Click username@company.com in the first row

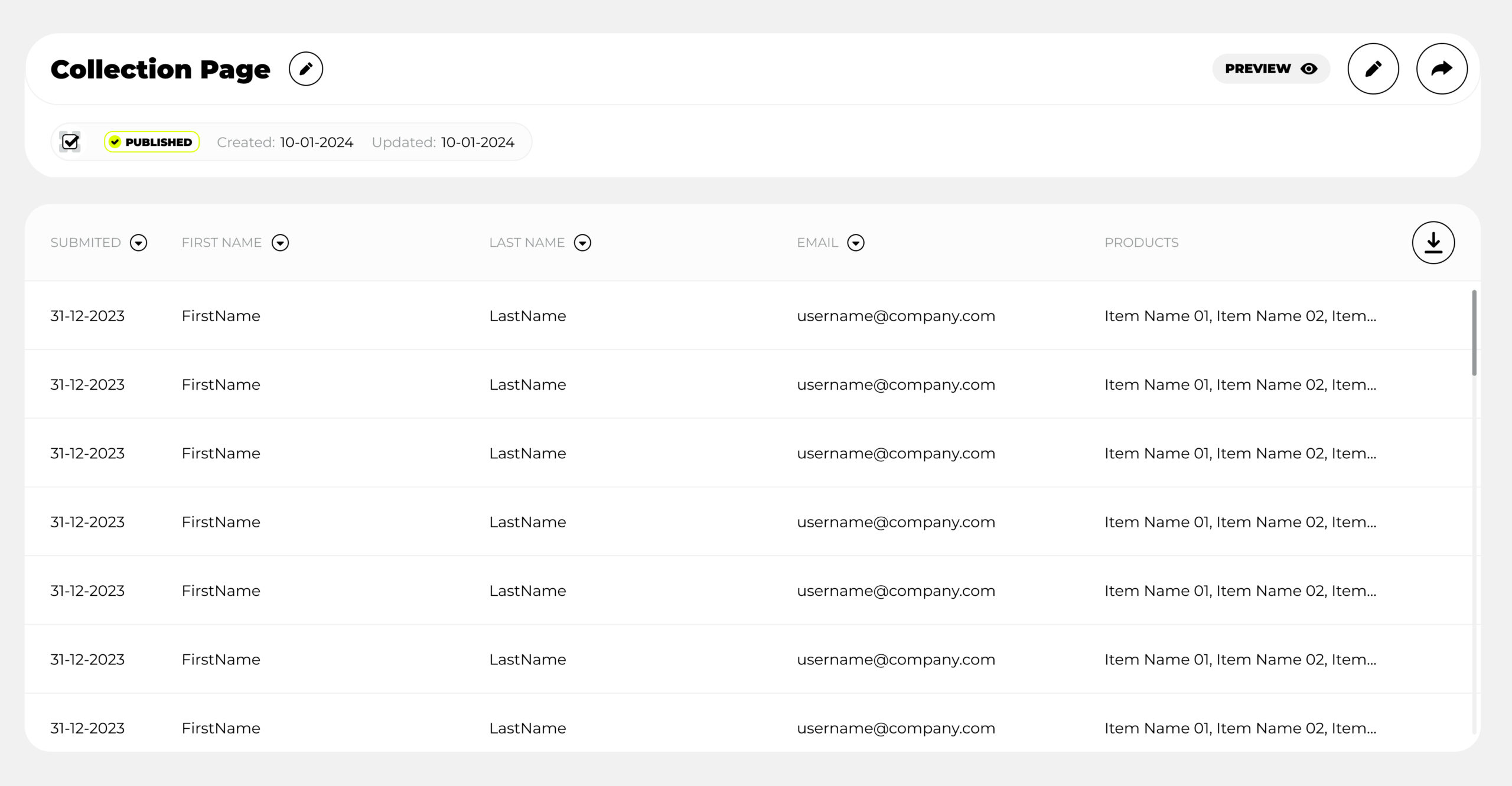pos(895,316)
